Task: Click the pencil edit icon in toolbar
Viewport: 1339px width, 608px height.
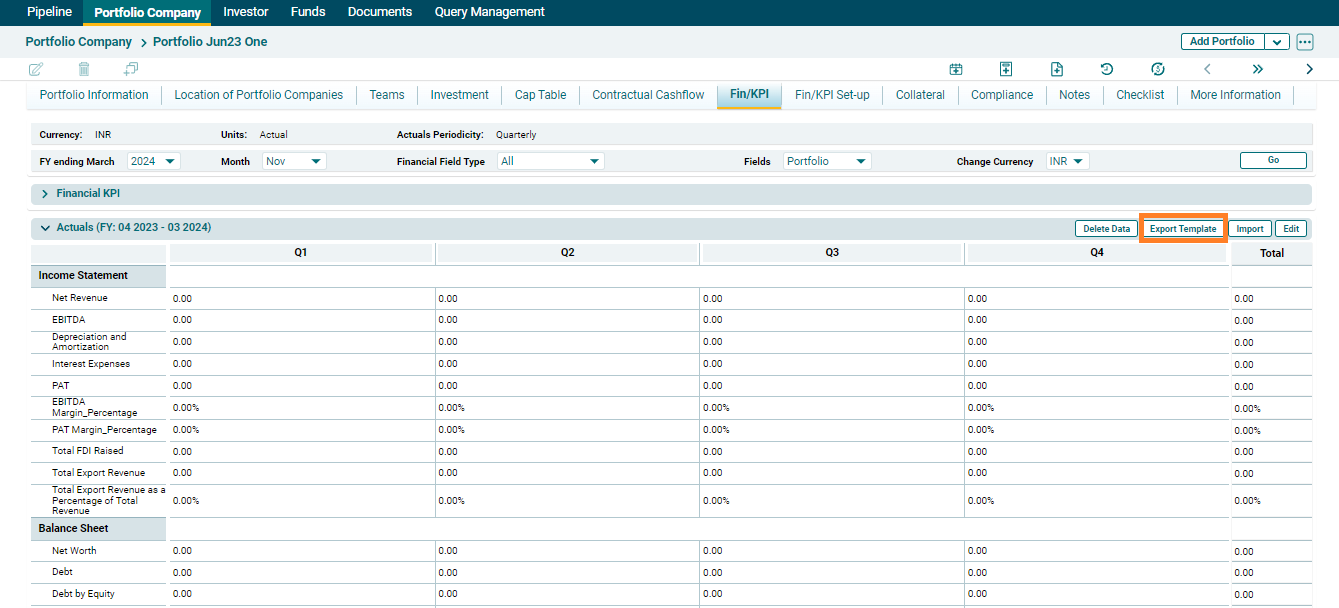Action: click(x=36, y=69)
